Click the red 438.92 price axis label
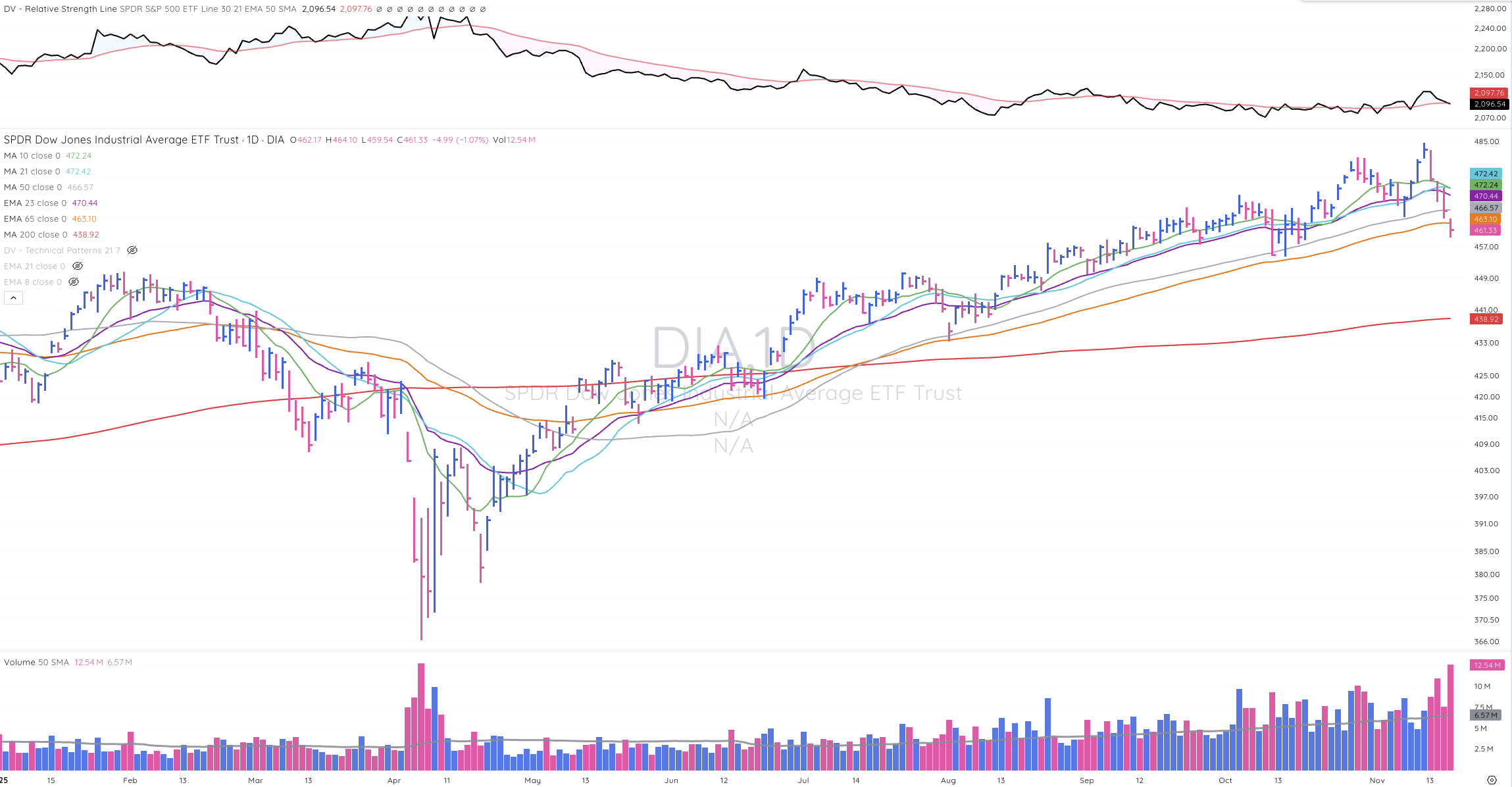1512x787 pixels. 1486,319
